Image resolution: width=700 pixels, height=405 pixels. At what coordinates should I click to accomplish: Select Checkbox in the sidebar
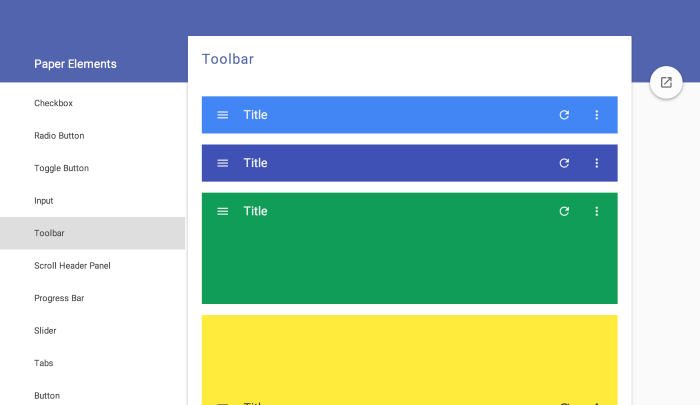92,103
